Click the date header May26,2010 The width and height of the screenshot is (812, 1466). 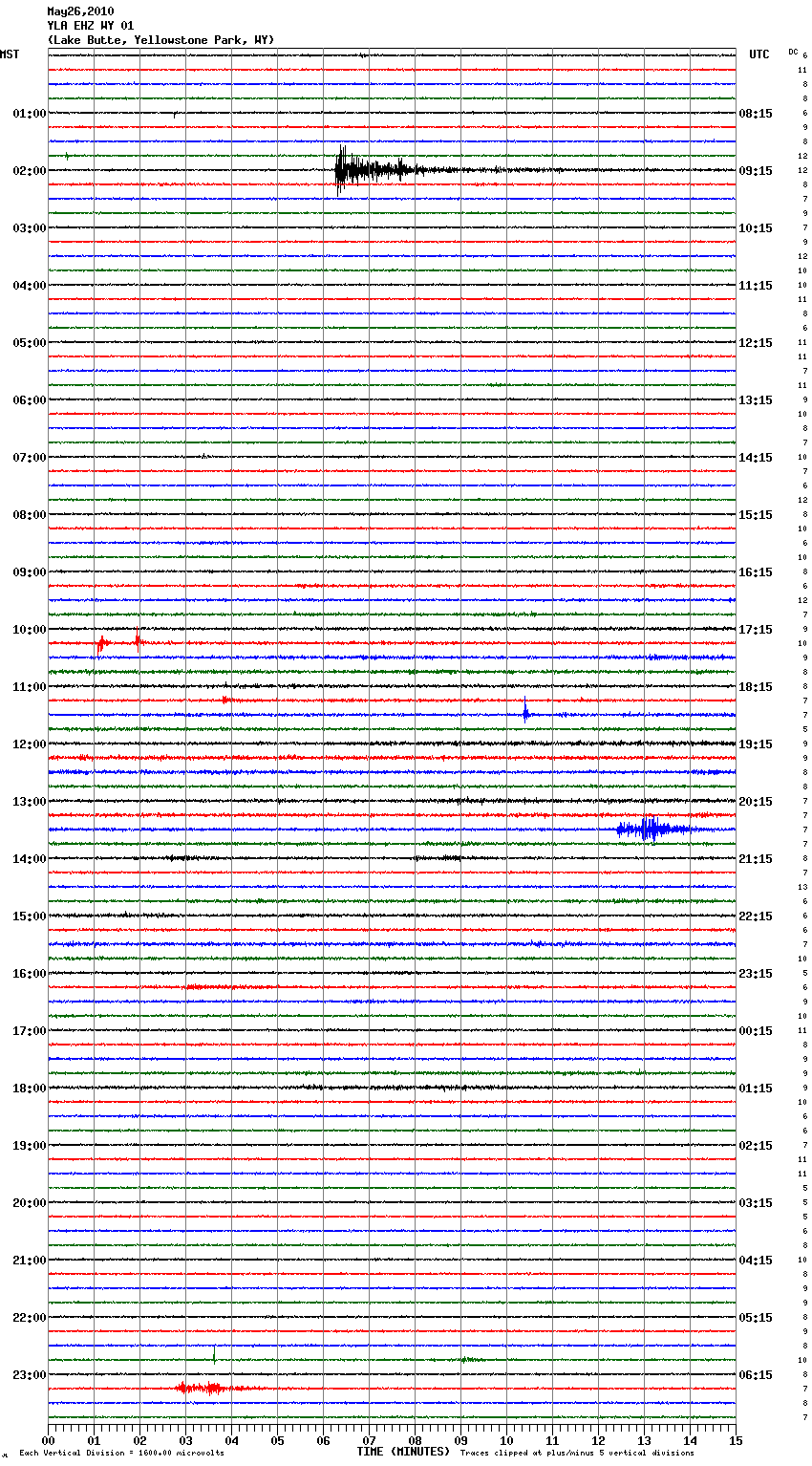pyautogui.click(x=80, y=11)
